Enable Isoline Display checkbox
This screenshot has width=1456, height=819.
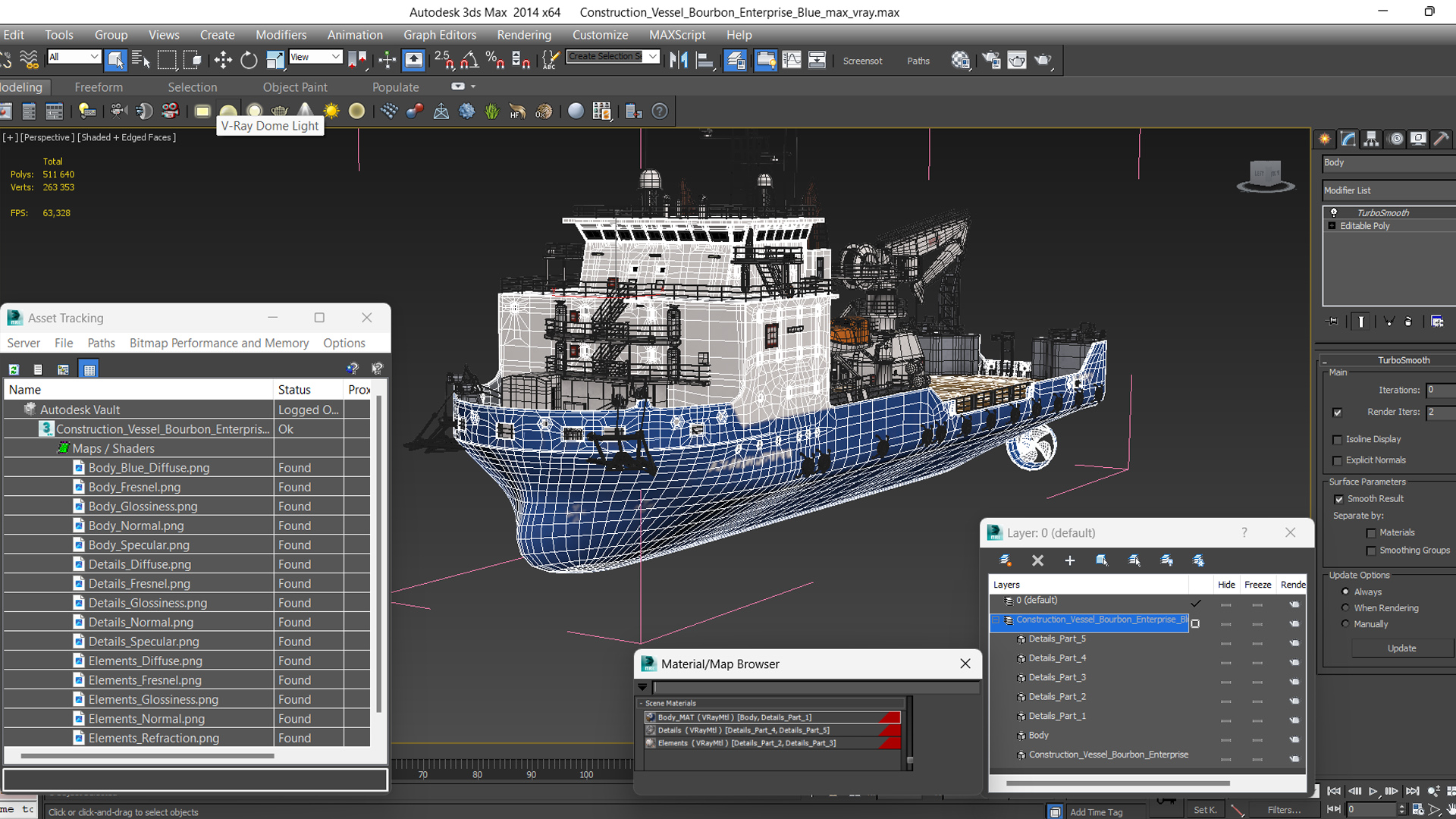click(x=1337, y=440)
